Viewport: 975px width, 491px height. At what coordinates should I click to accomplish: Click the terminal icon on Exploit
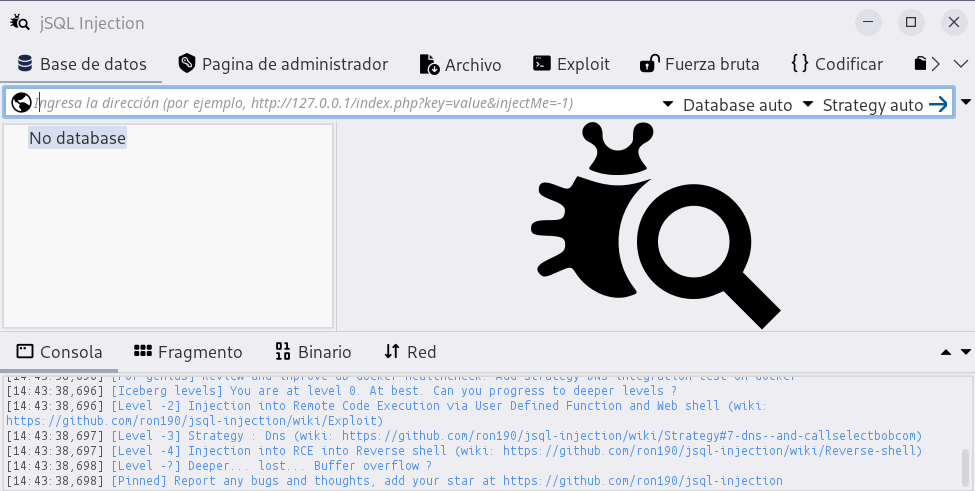click(542, 63)
